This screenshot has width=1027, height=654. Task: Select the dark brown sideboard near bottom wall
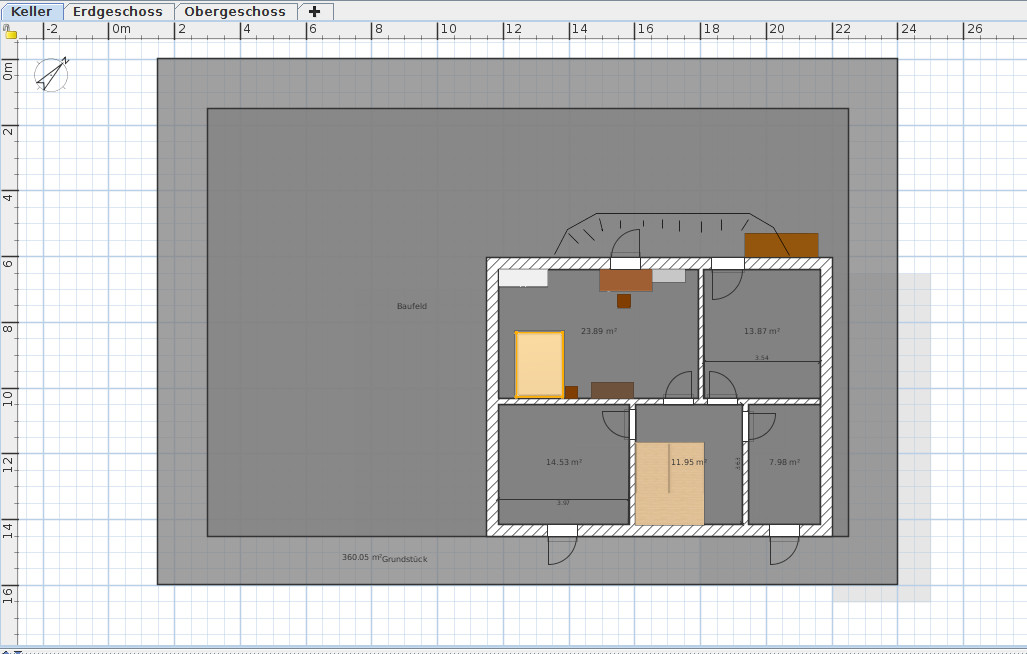611,390
